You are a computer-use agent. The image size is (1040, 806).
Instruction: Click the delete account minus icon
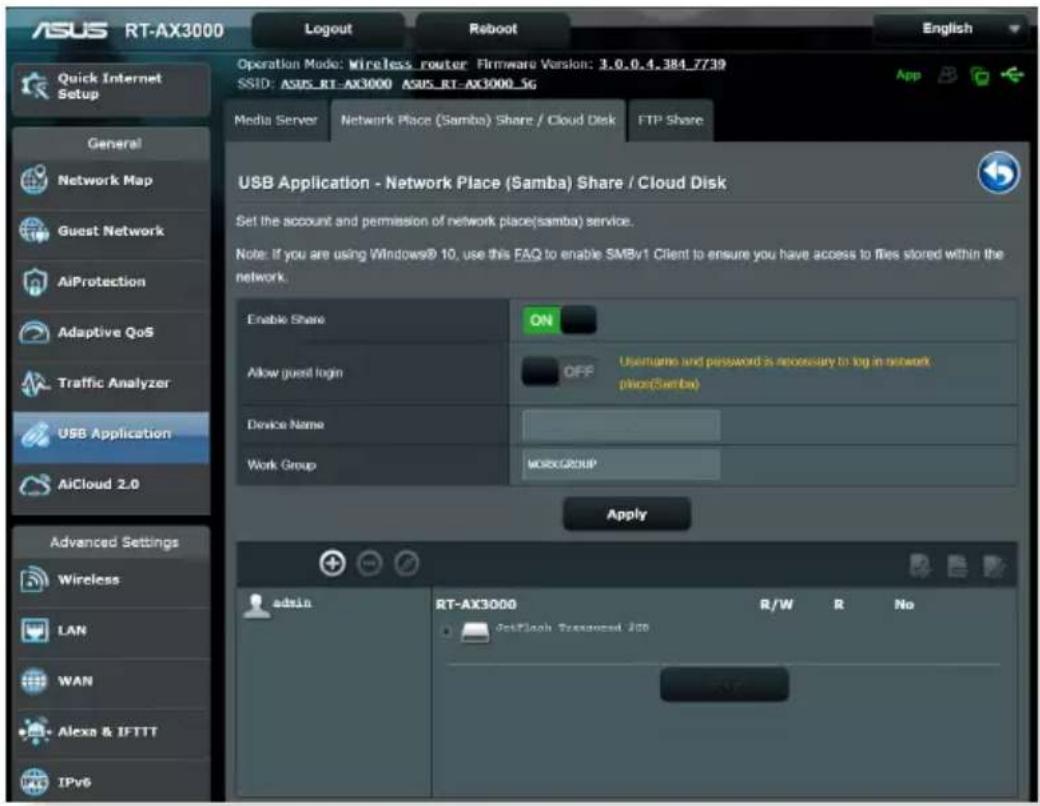point(369,564)
